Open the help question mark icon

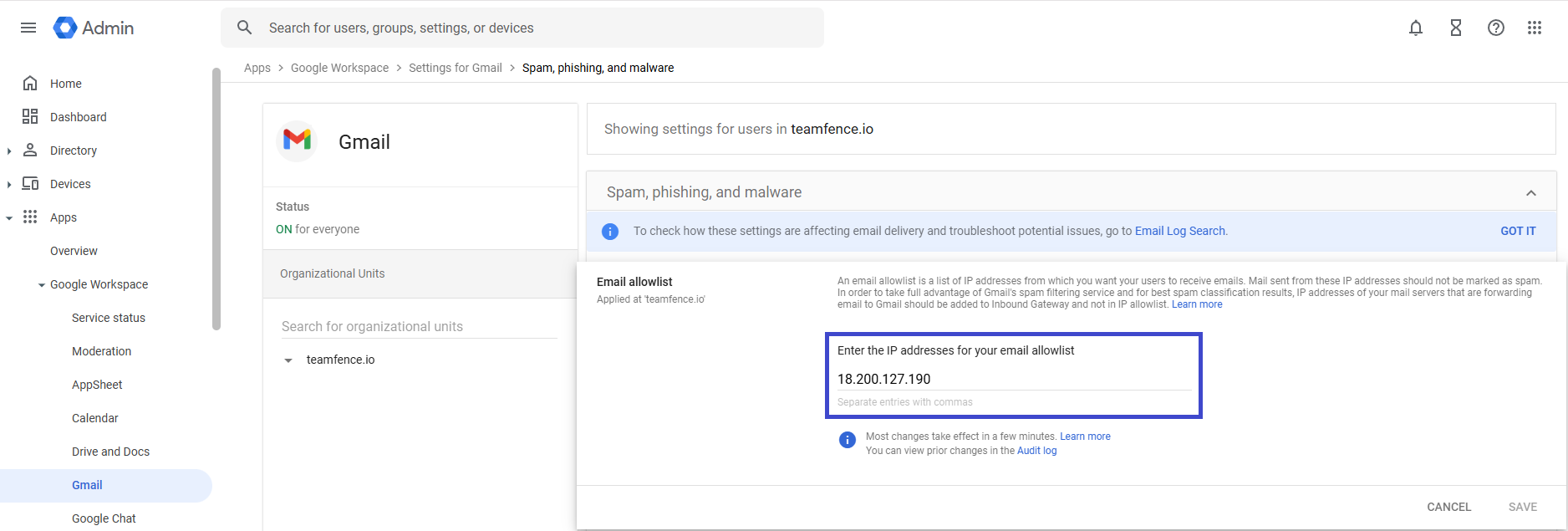[x=1495, y=28]
